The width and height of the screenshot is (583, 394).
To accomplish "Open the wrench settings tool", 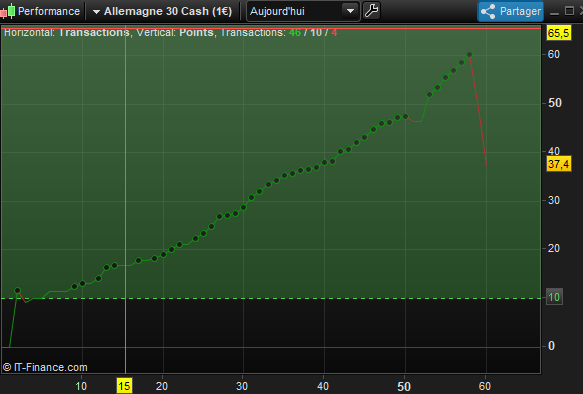I will pos(371,11).
